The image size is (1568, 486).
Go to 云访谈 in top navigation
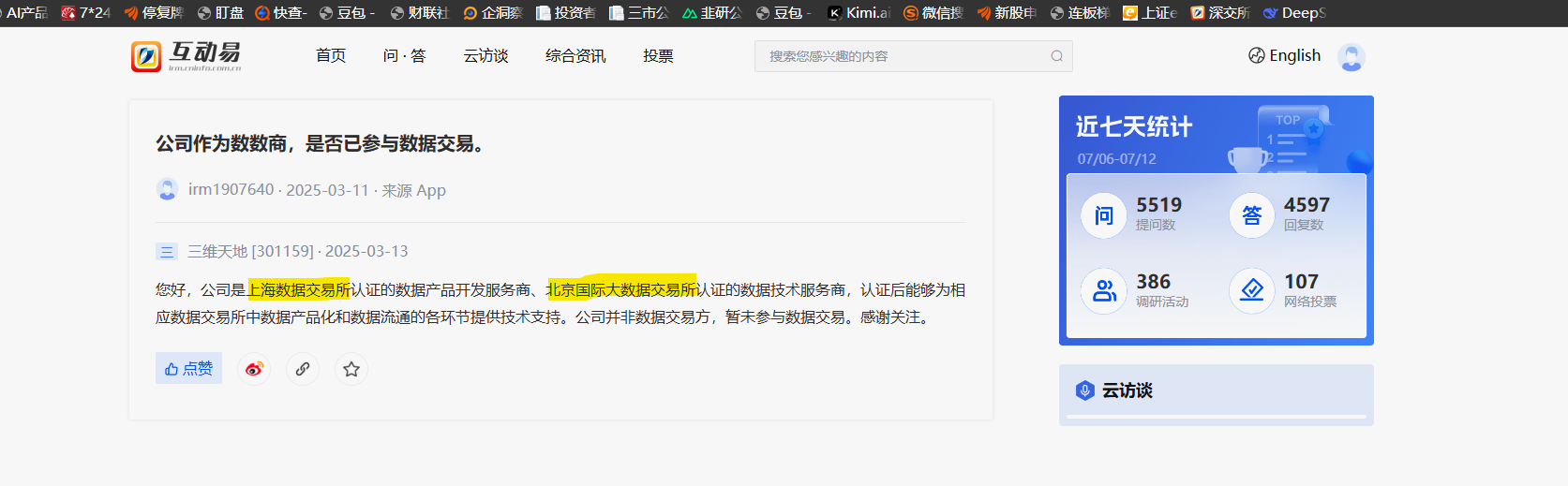(485, 56)
